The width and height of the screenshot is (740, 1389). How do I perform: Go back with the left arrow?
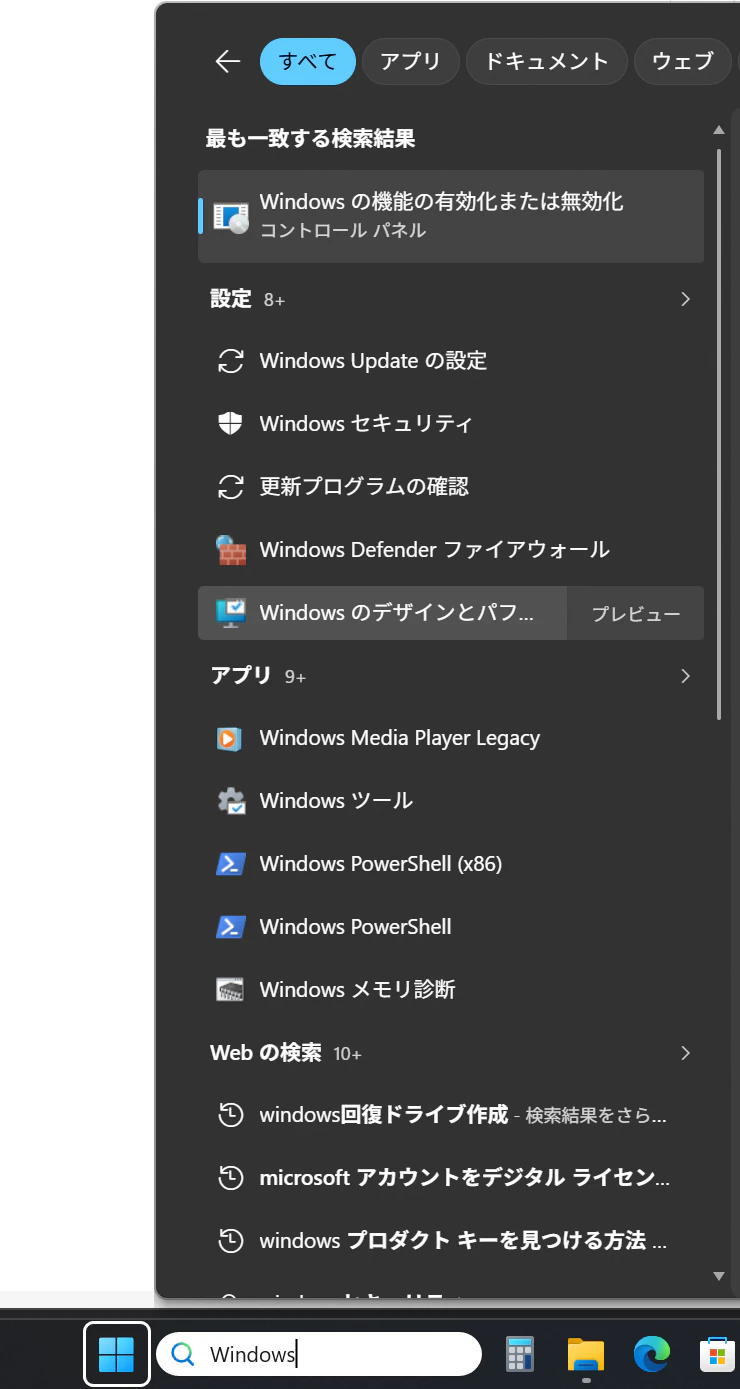pos(228,61)
